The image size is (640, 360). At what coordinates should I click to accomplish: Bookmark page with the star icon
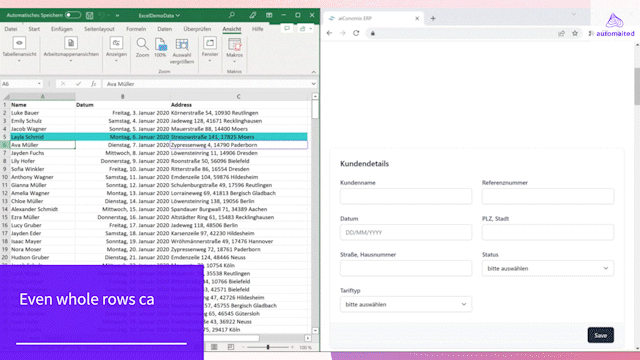click(575, 33)
